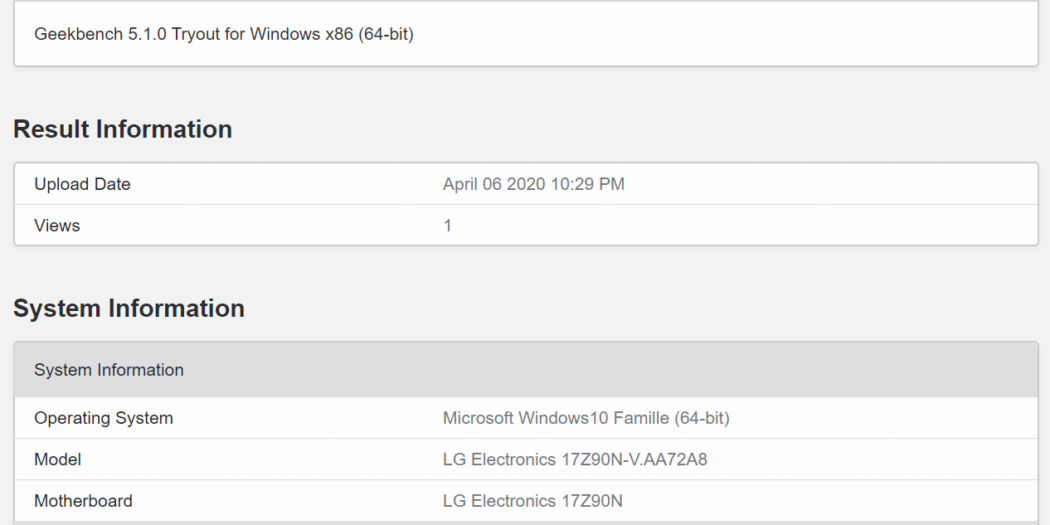
Task: Click the April 06 2020 10:29 PM value
Action: (x=533, y=184)
